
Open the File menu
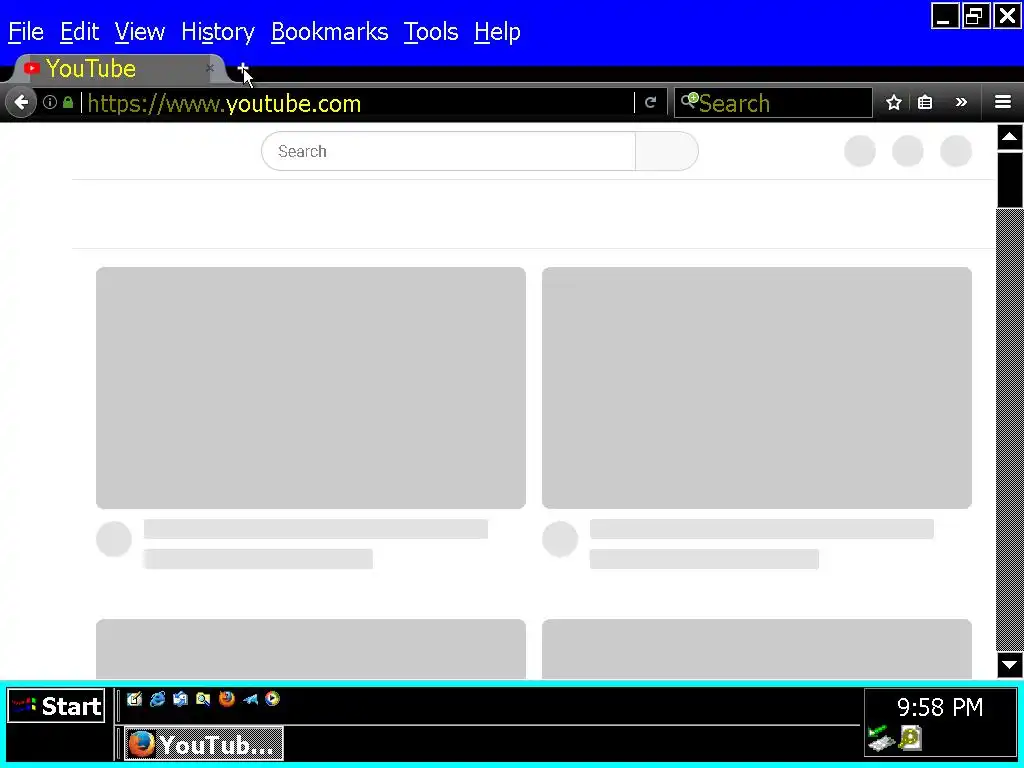26,31
